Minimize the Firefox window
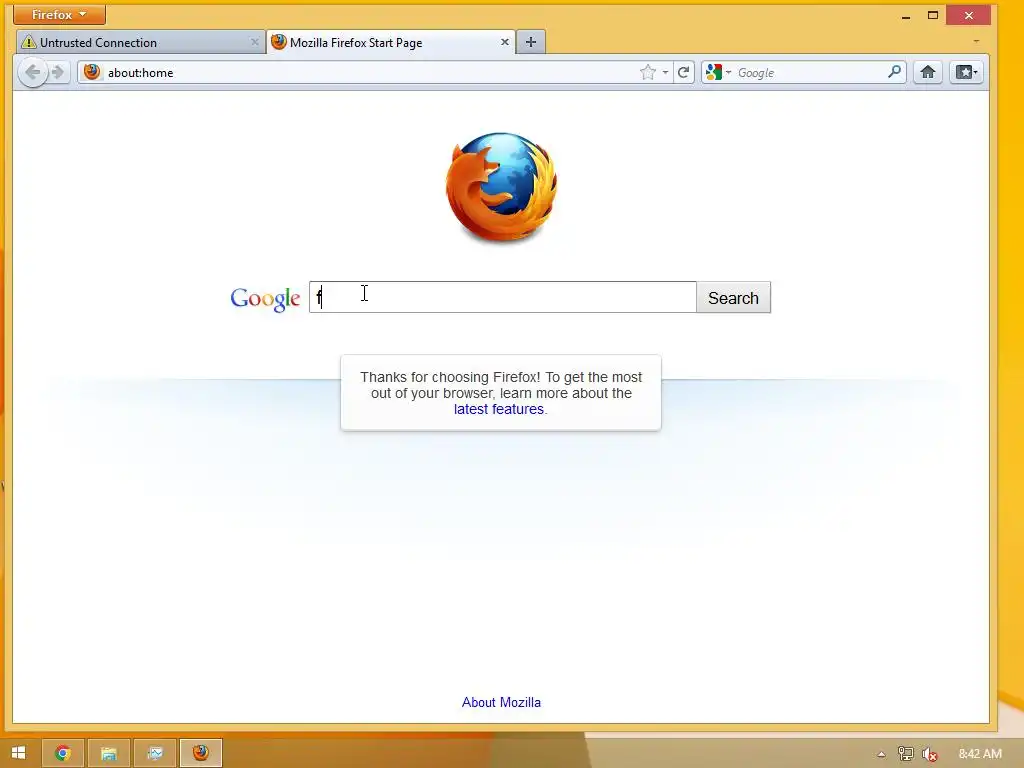This screenshot has width=1024, height=768. click(x=906, y=16)
